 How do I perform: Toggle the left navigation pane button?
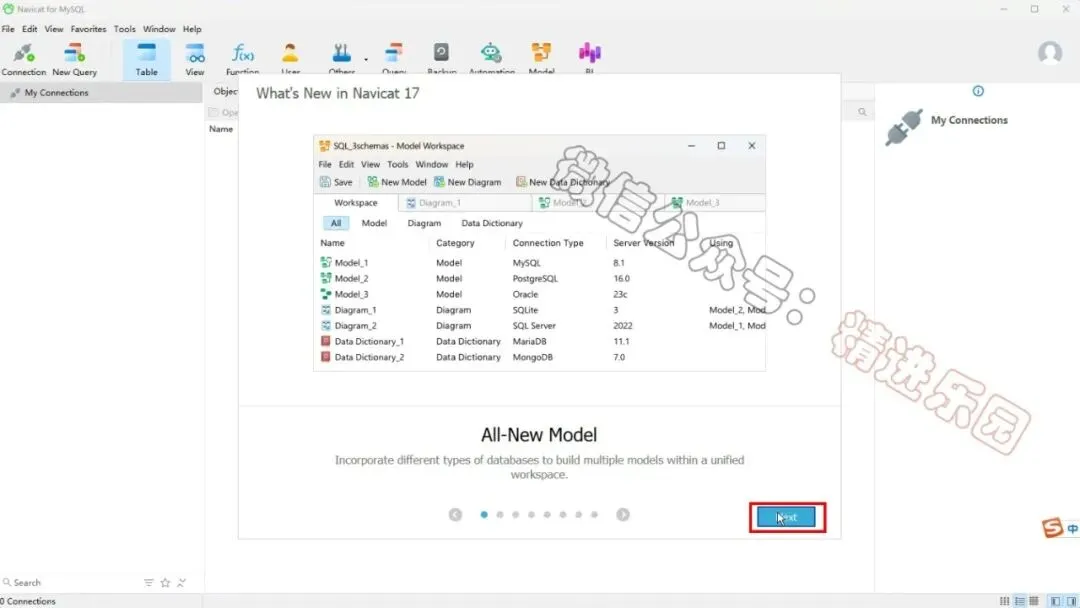(1055, 601)
